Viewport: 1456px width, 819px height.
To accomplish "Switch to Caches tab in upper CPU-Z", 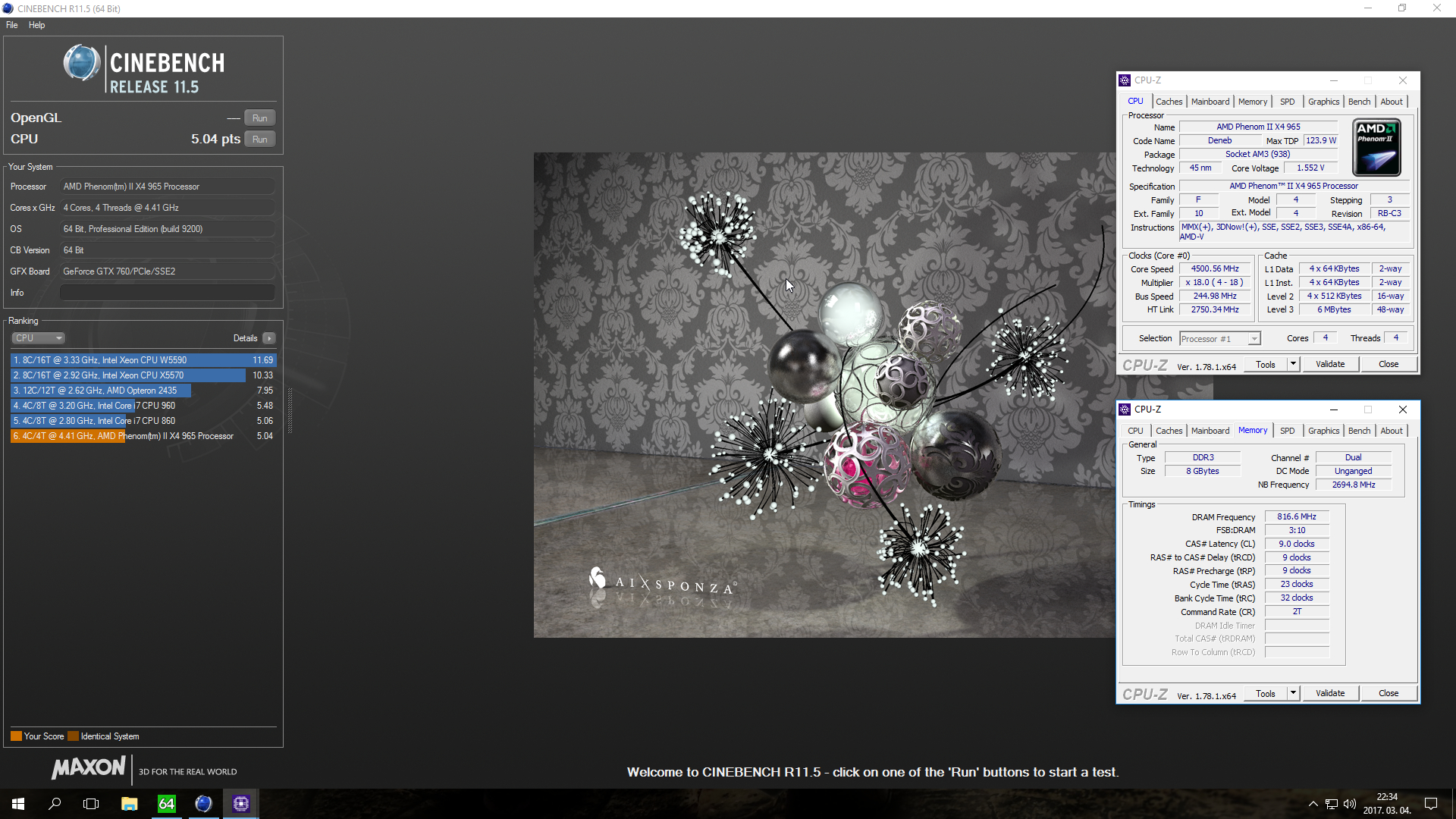I will coord(1169,102).
